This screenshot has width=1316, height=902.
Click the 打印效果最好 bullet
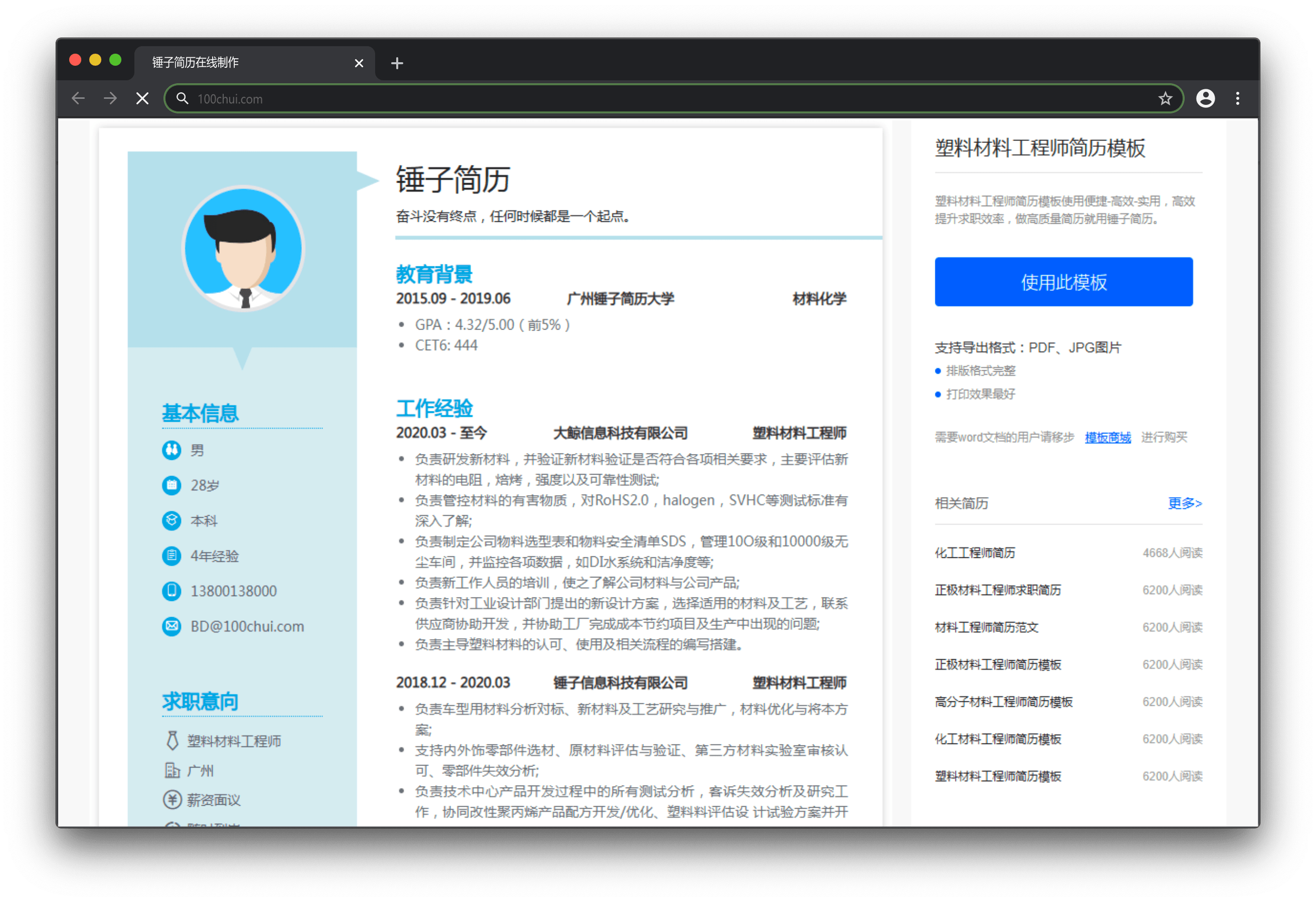point(980,394)
